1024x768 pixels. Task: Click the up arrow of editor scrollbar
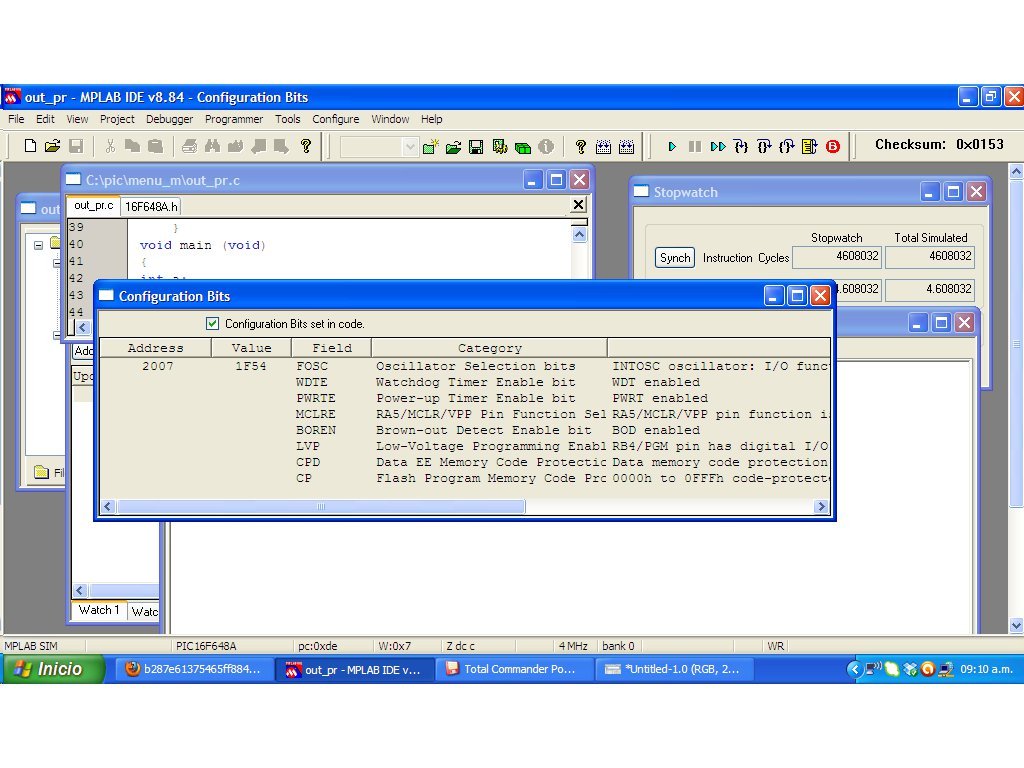(x=579, y=234)
